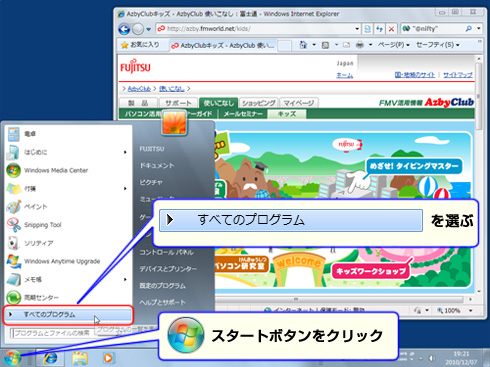The height and width of the screenshot is (367, 490).
Task: Click the IE compatibility view icon
Action: tap(367, 29)
